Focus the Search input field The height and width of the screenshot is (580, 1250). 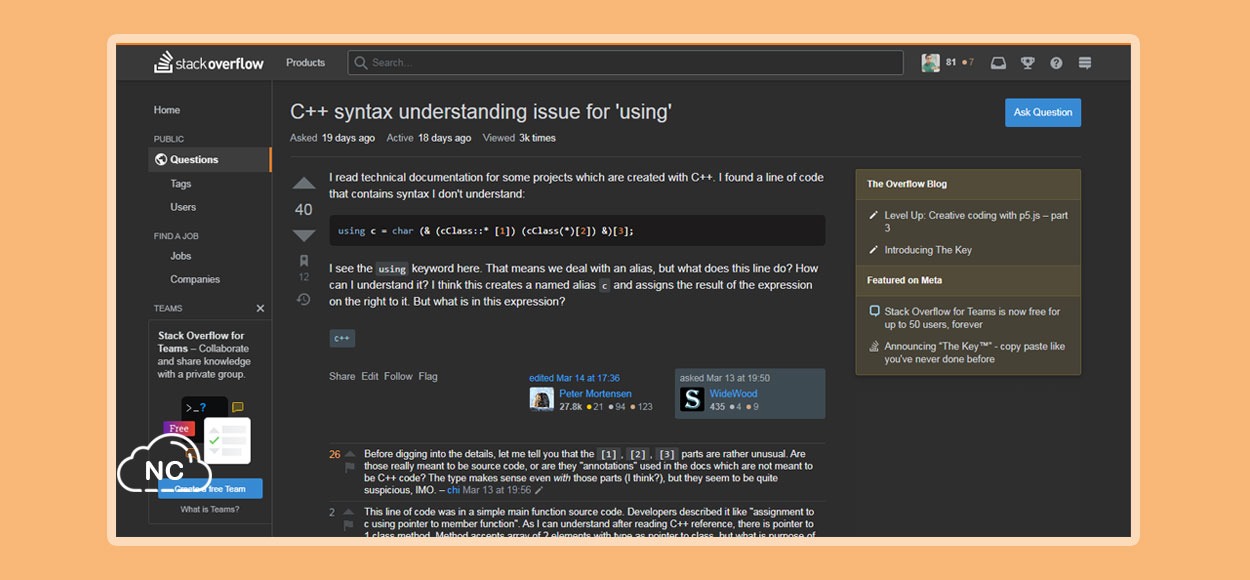click(625, 63)
